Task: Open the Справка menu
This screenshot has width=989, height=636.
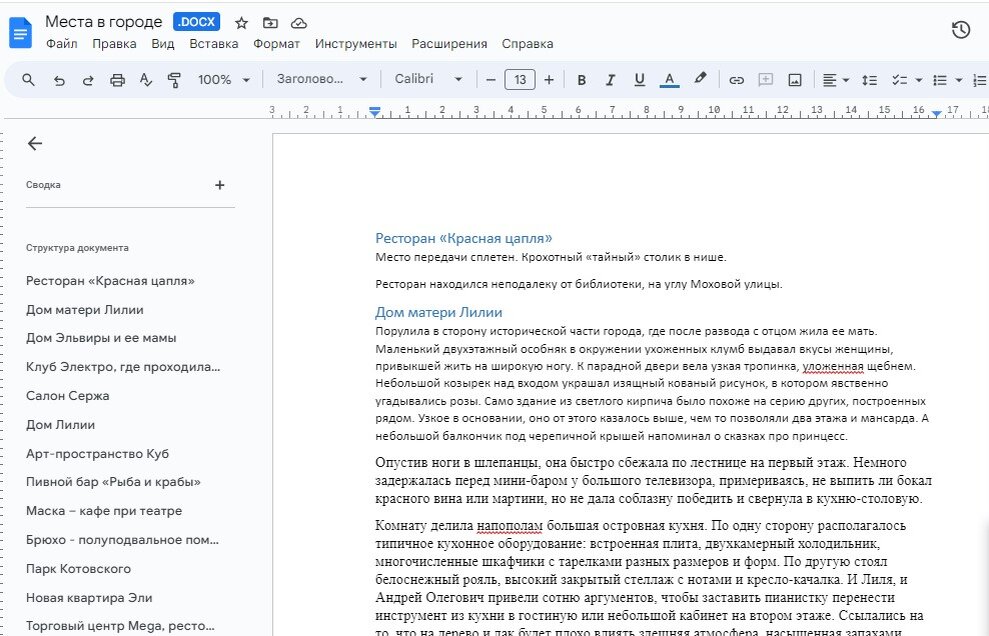Action: tap(527, 44)
